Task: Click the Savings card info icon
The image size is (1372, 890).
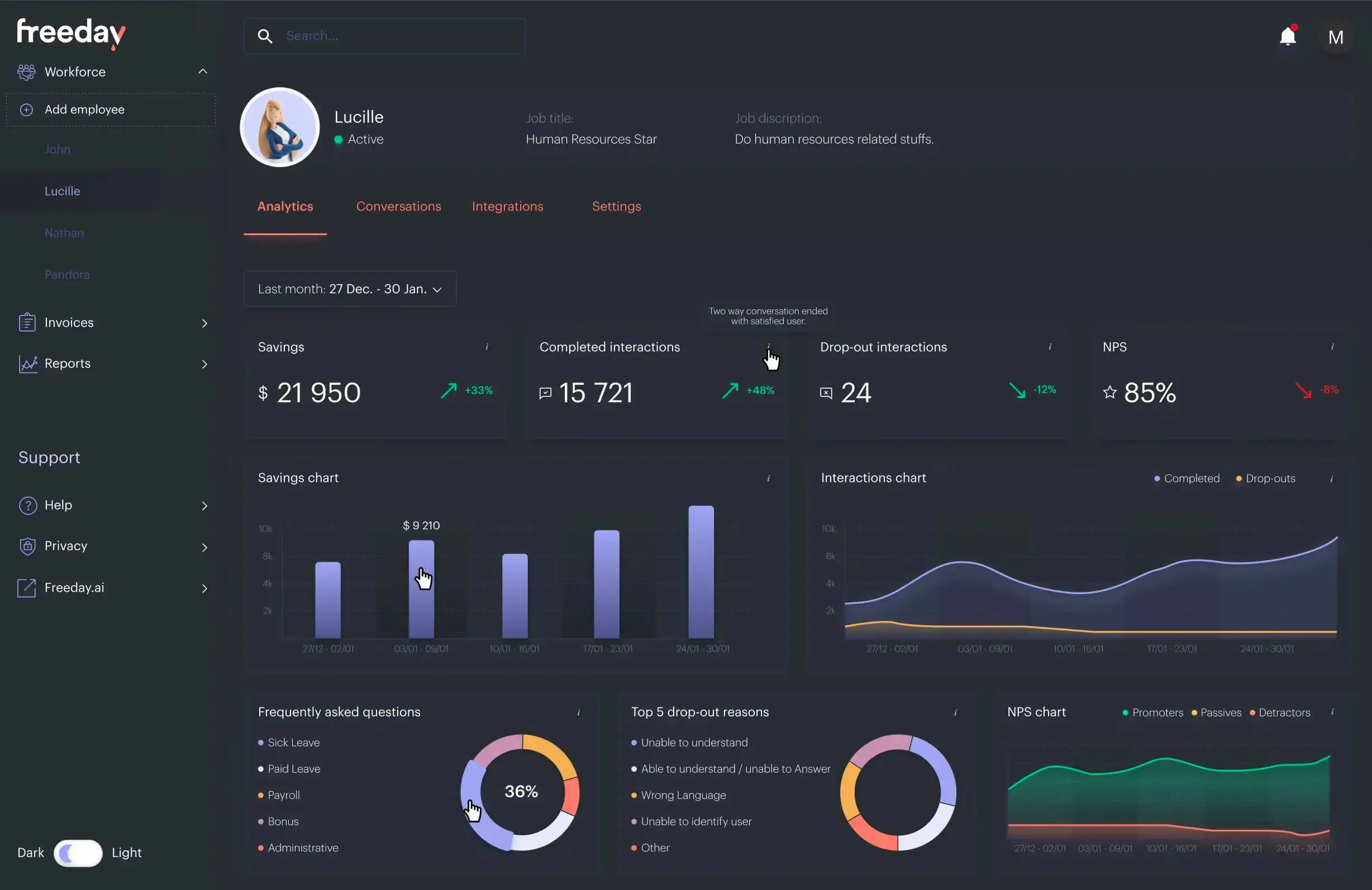Action: point(487,347)
